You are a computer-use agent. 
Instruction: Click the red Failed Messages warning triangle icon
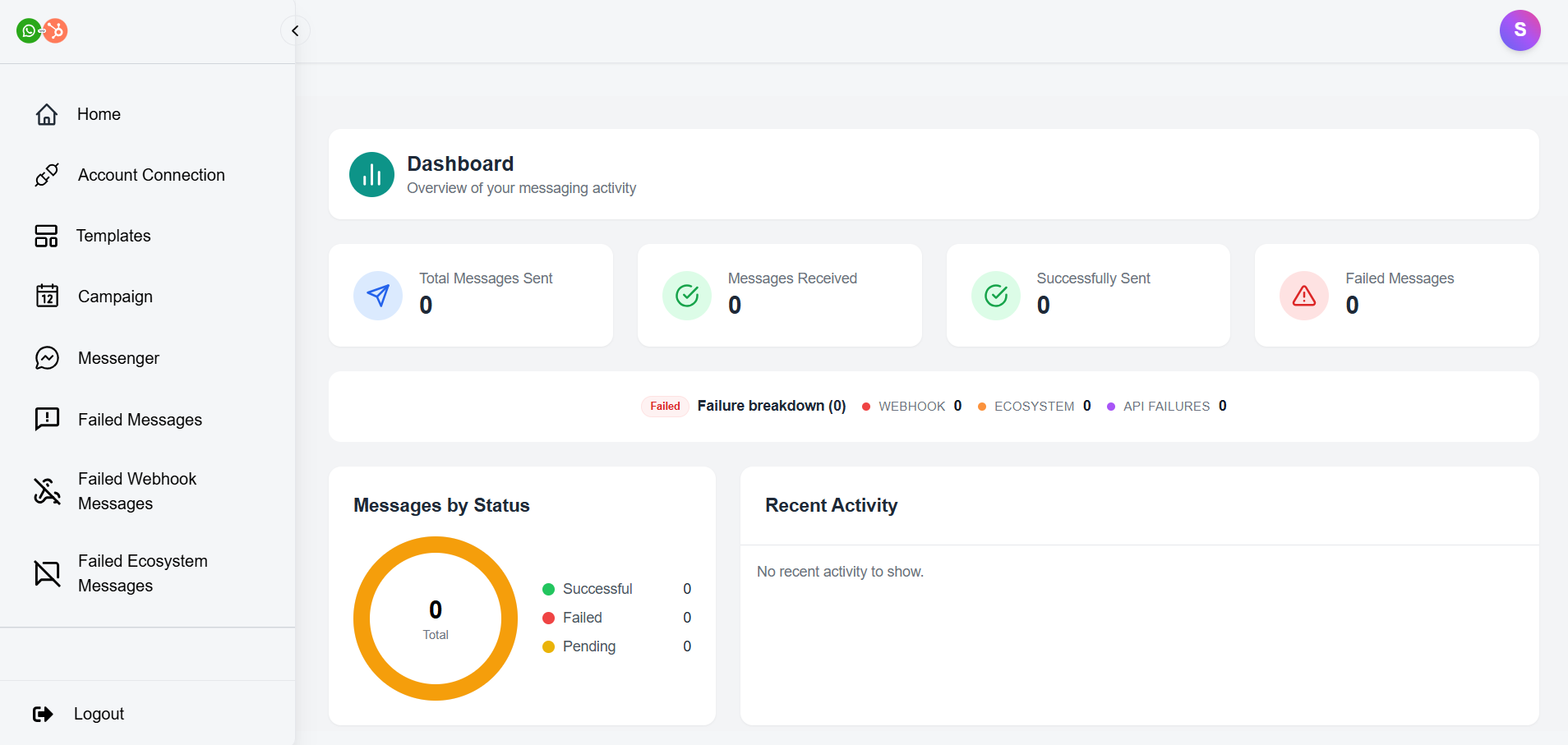pyautogui.click(x=1303, y=296)
